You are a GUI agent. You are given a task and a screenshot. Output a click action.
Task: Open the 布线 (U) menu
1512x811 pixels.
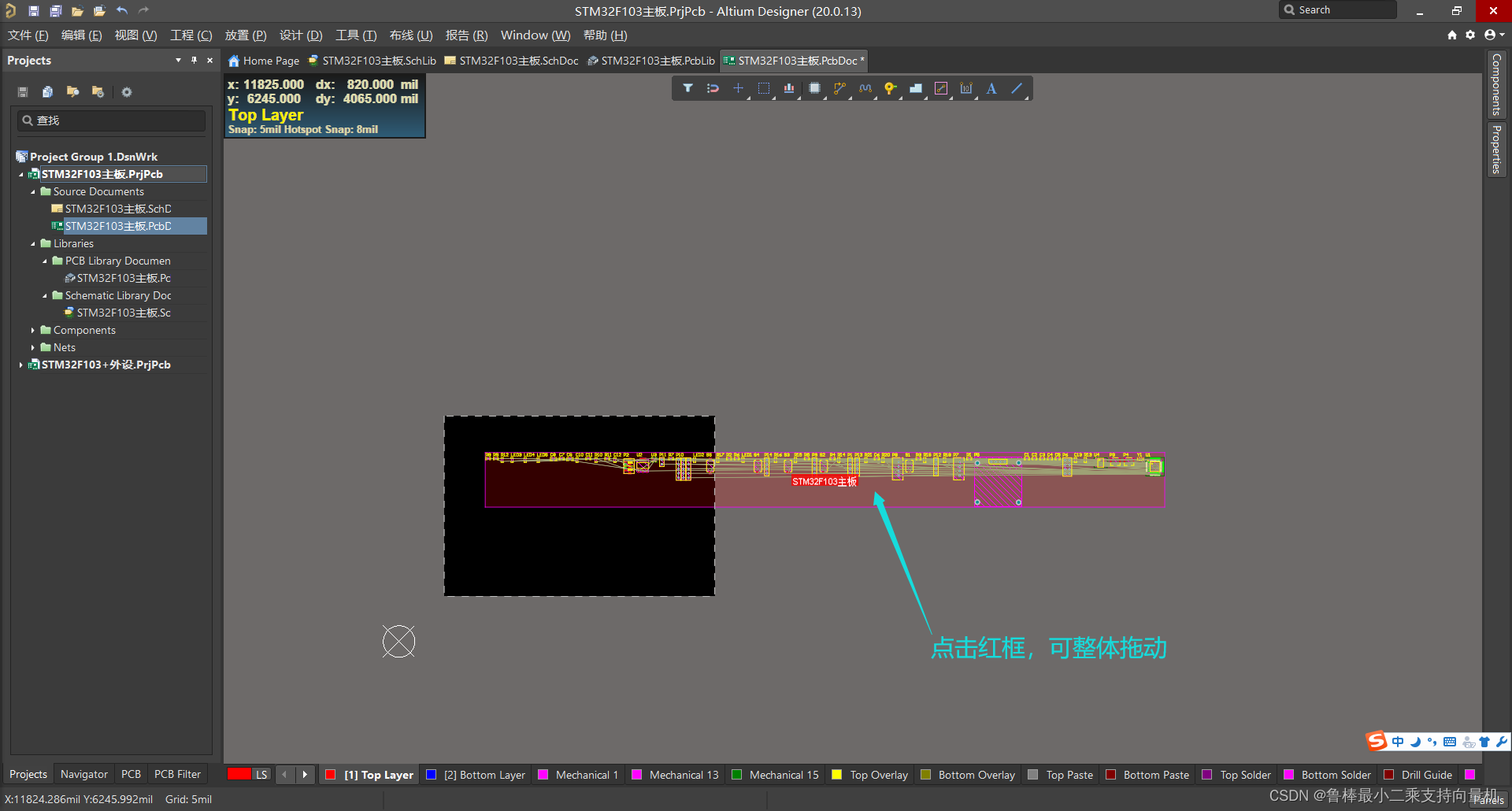[411, 35]
